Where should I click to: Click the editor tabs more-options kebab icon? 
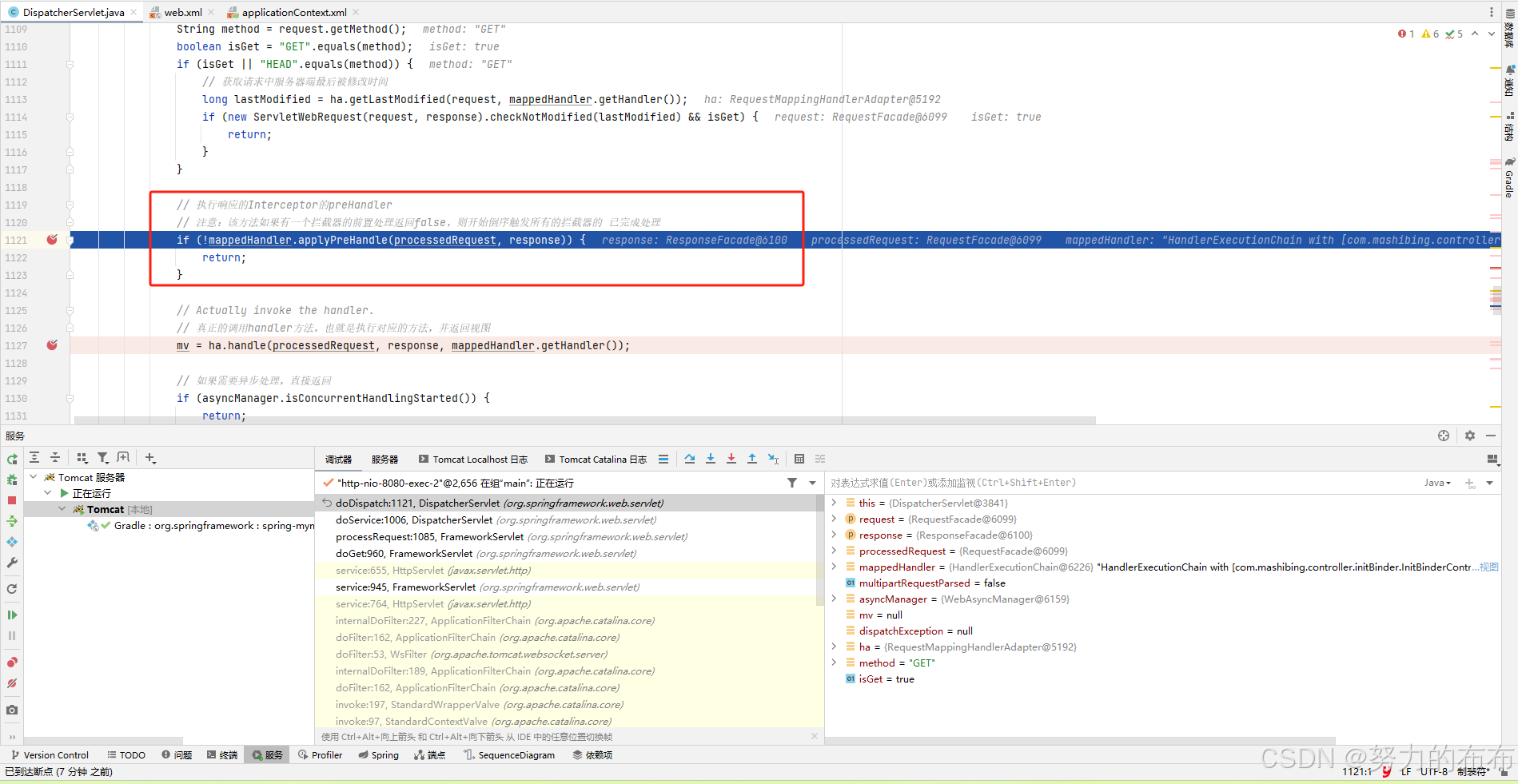click(1492, 12)
